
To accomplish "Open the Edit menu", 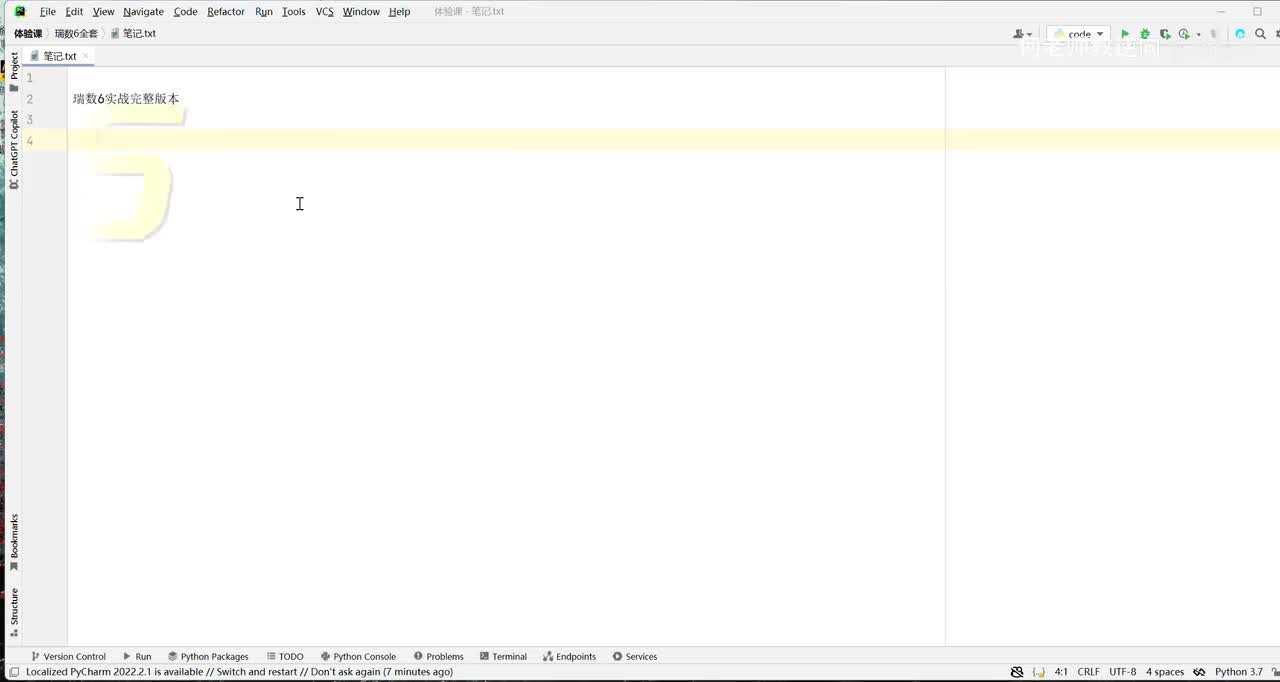I will pos(74,12).
